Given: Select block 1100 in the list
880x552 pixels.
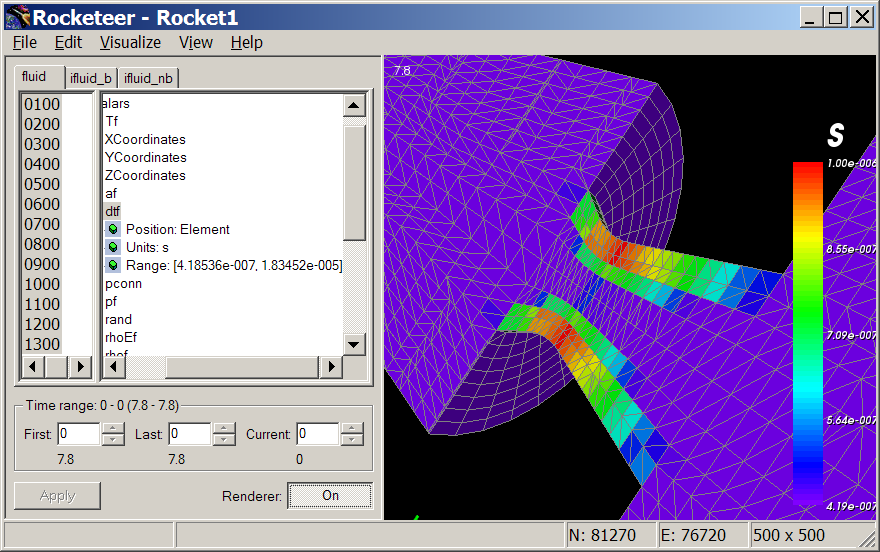Looking at the screenshot, I should click(42, 304).
